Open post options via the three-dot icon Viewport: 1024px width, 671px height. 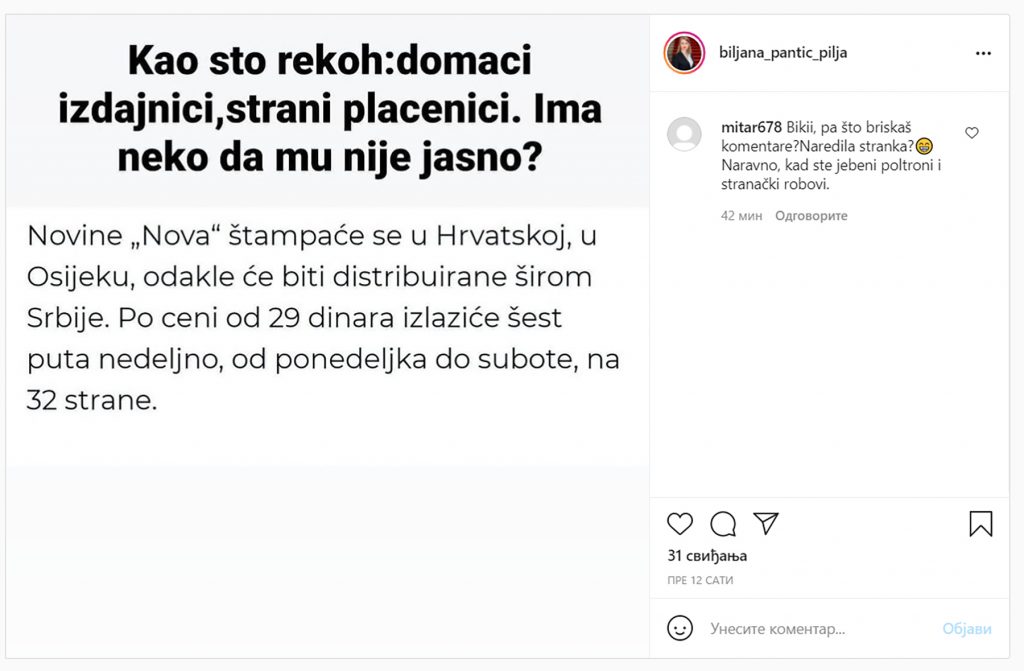coord(984,52)
